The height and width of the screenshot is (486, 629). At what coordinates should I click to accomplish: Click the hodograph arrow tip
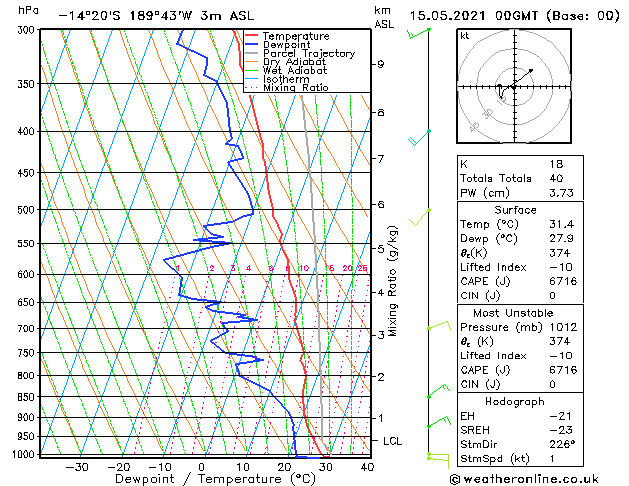[531, 71]
